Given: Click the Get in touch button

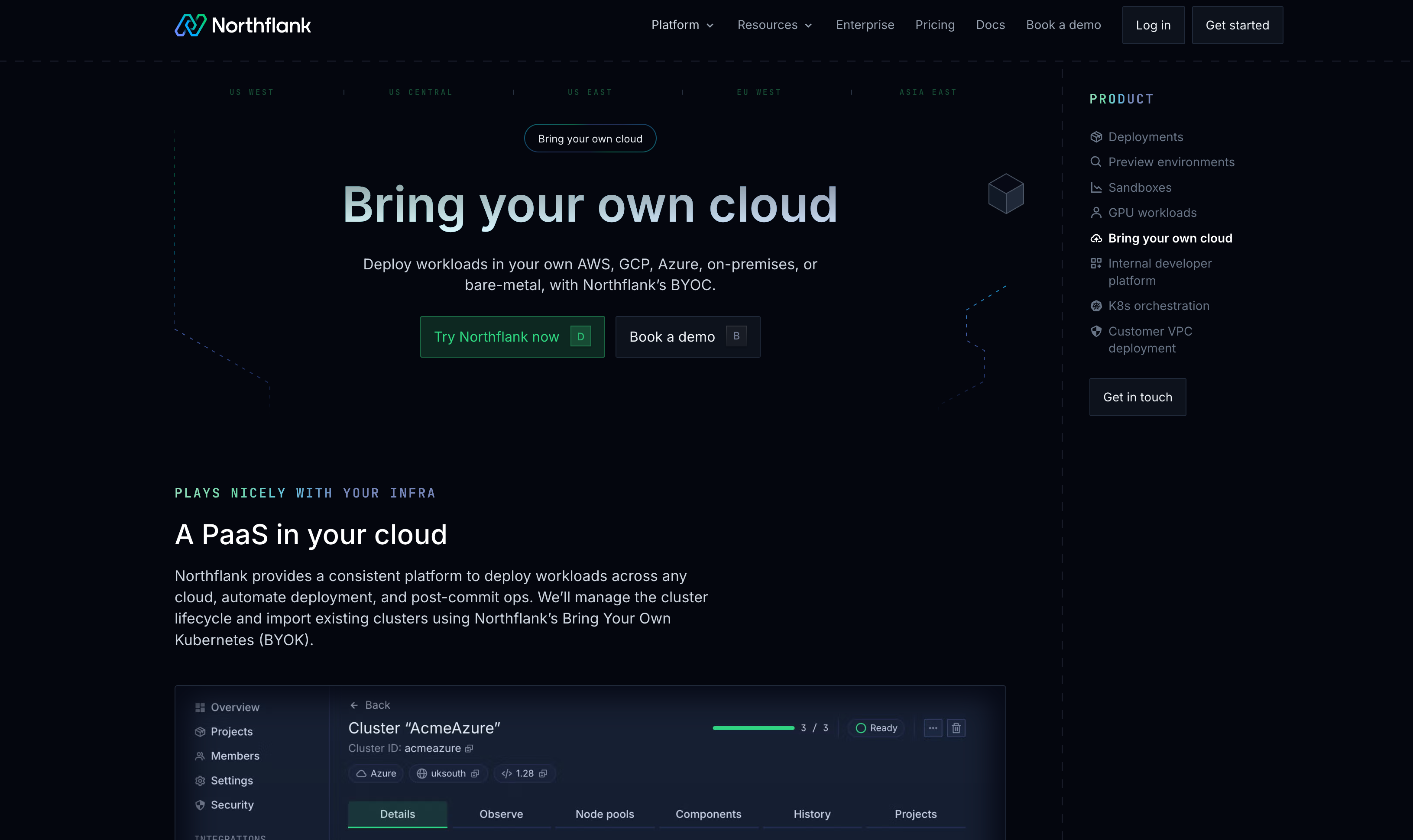Looking at the screenshot, I should pos(1138,397).
